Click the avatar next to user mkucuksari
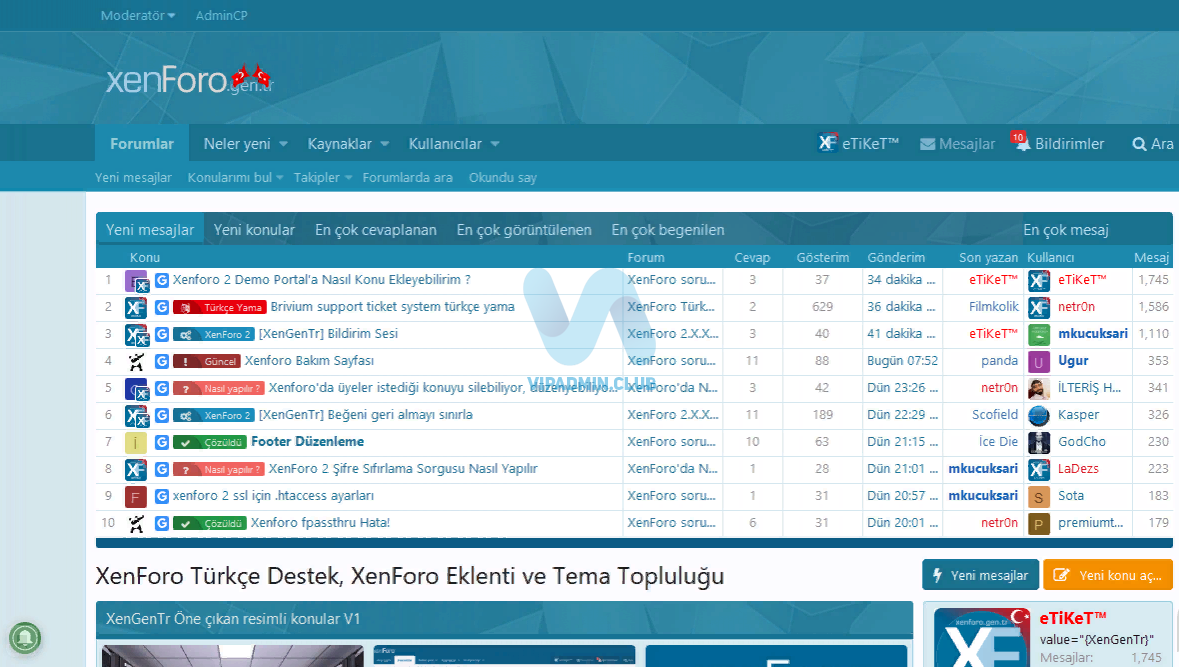This screenshot has width=1179, height=667. (1038, 335)
